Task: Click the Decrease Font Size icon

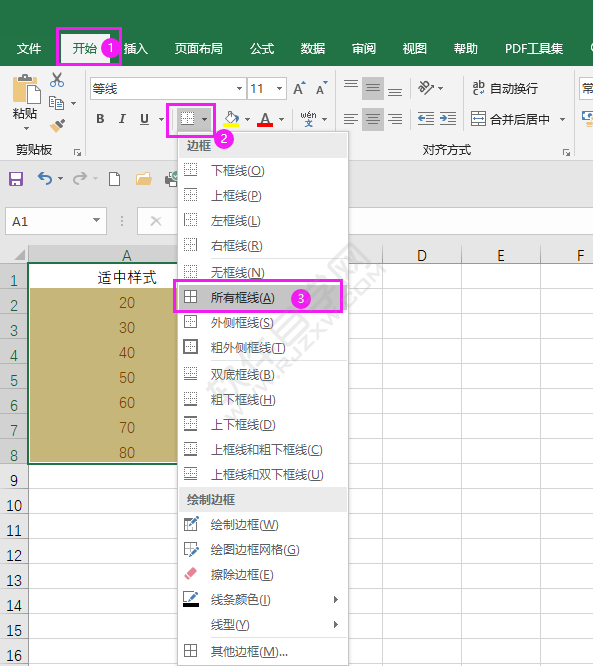Action: [x=322, y=88]
